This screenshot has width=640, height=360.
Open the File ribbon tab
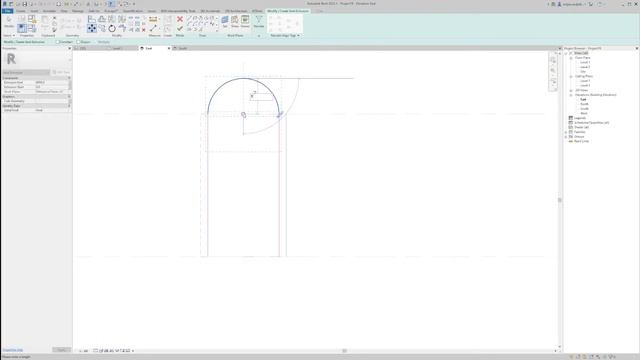[7, 11]
